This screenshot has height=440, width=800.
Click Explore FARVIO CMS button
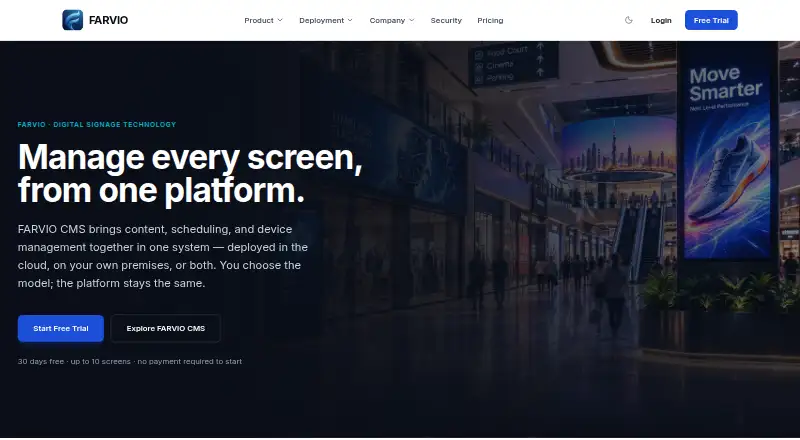pyautogui.click(x=166, y=328)
